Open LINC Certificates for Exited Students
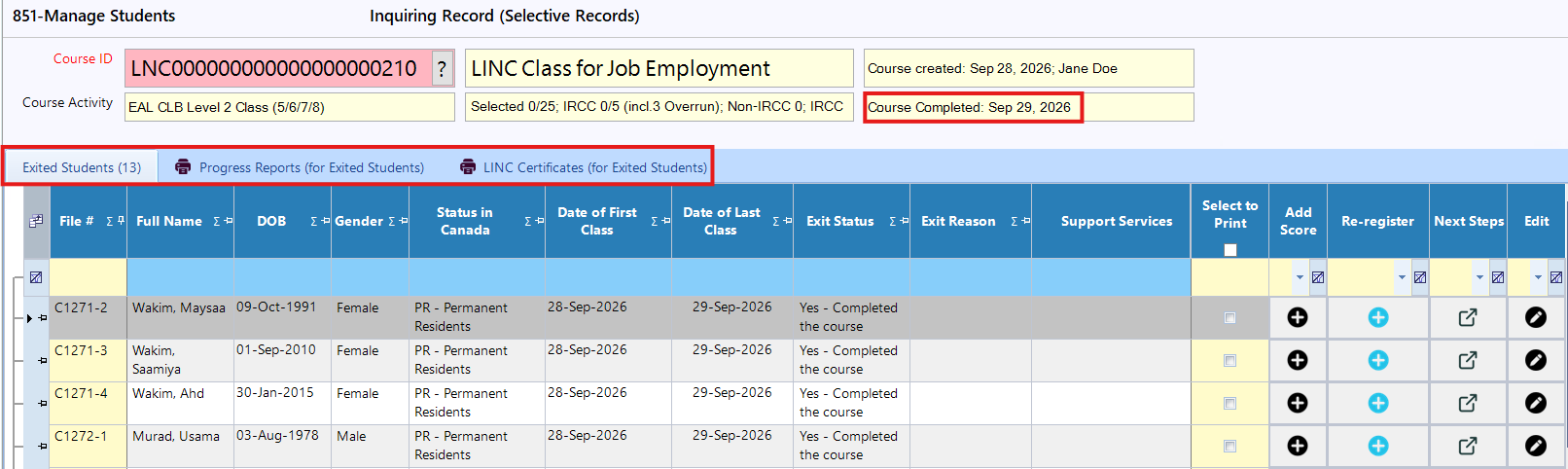Screen dimensions: 1568x469 point(584,167)
